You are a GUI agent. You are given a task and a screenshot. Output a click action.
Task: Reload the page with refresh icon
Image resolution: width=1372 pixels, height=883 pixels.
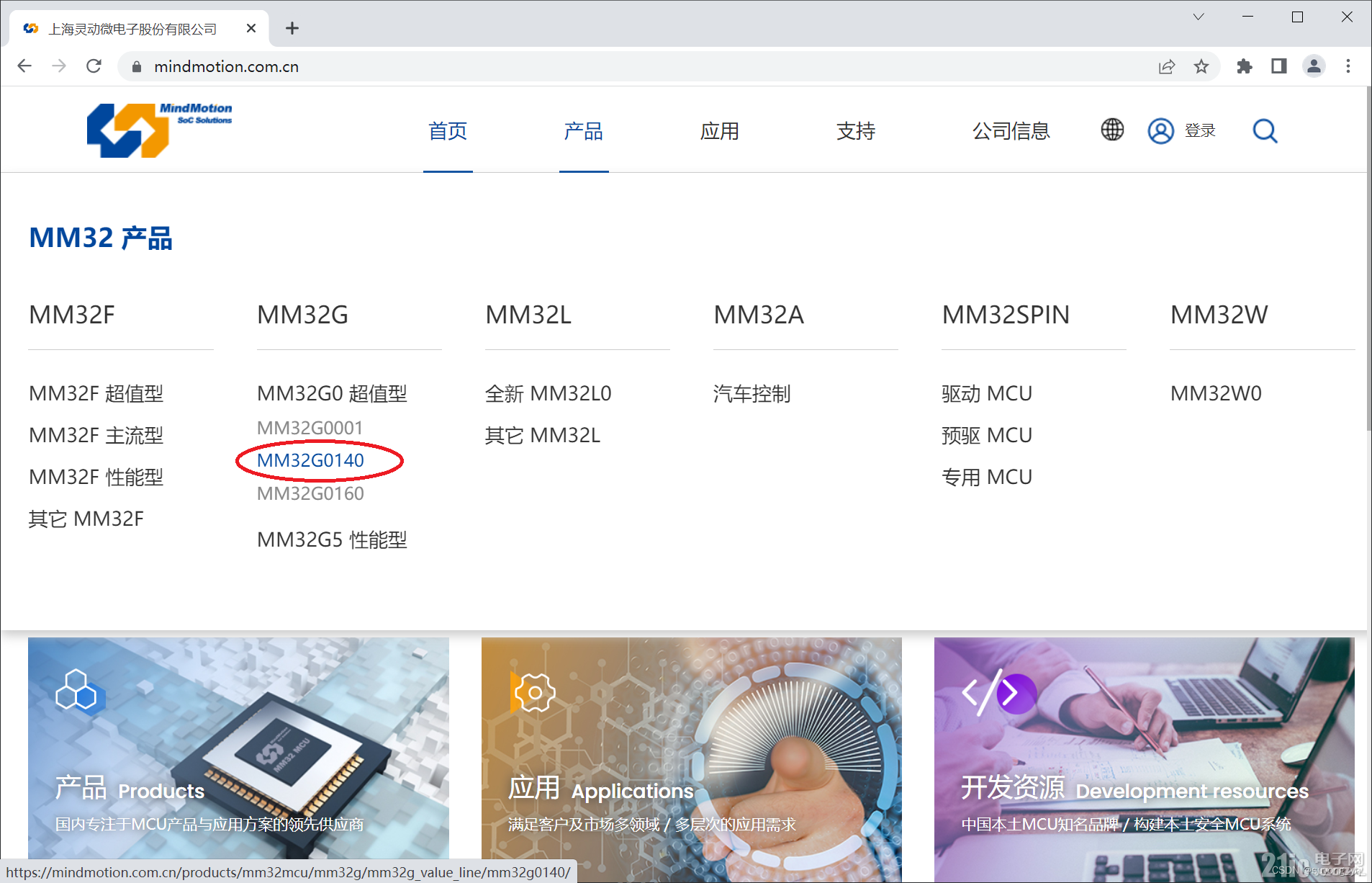(94, 66)
